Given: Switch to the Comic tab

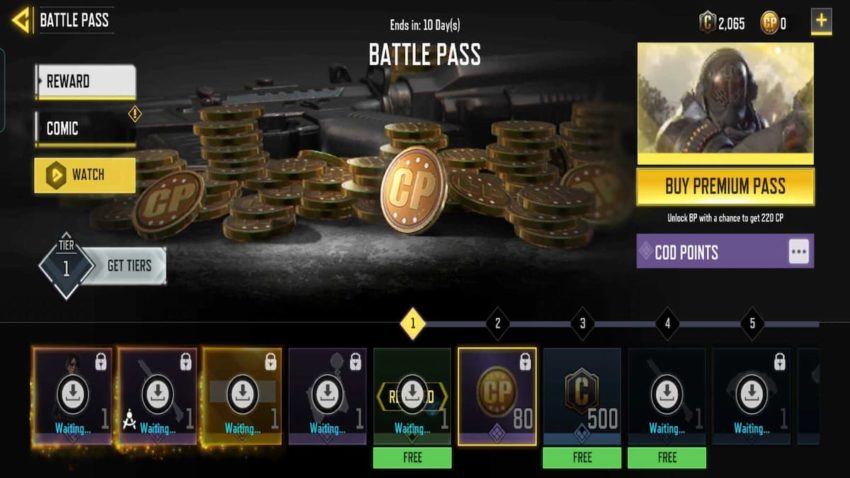Looking at the screenshot, I should (85, 129).
